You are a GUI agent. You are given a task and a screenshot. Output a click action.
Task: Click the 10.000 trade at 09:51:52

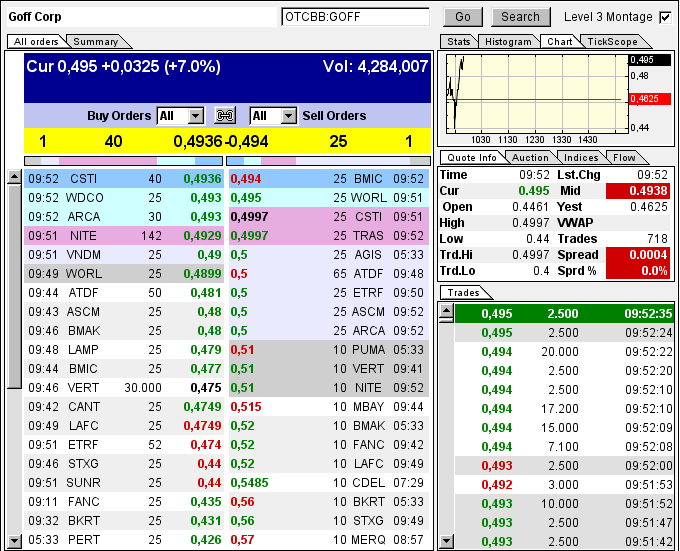point(565,504)
